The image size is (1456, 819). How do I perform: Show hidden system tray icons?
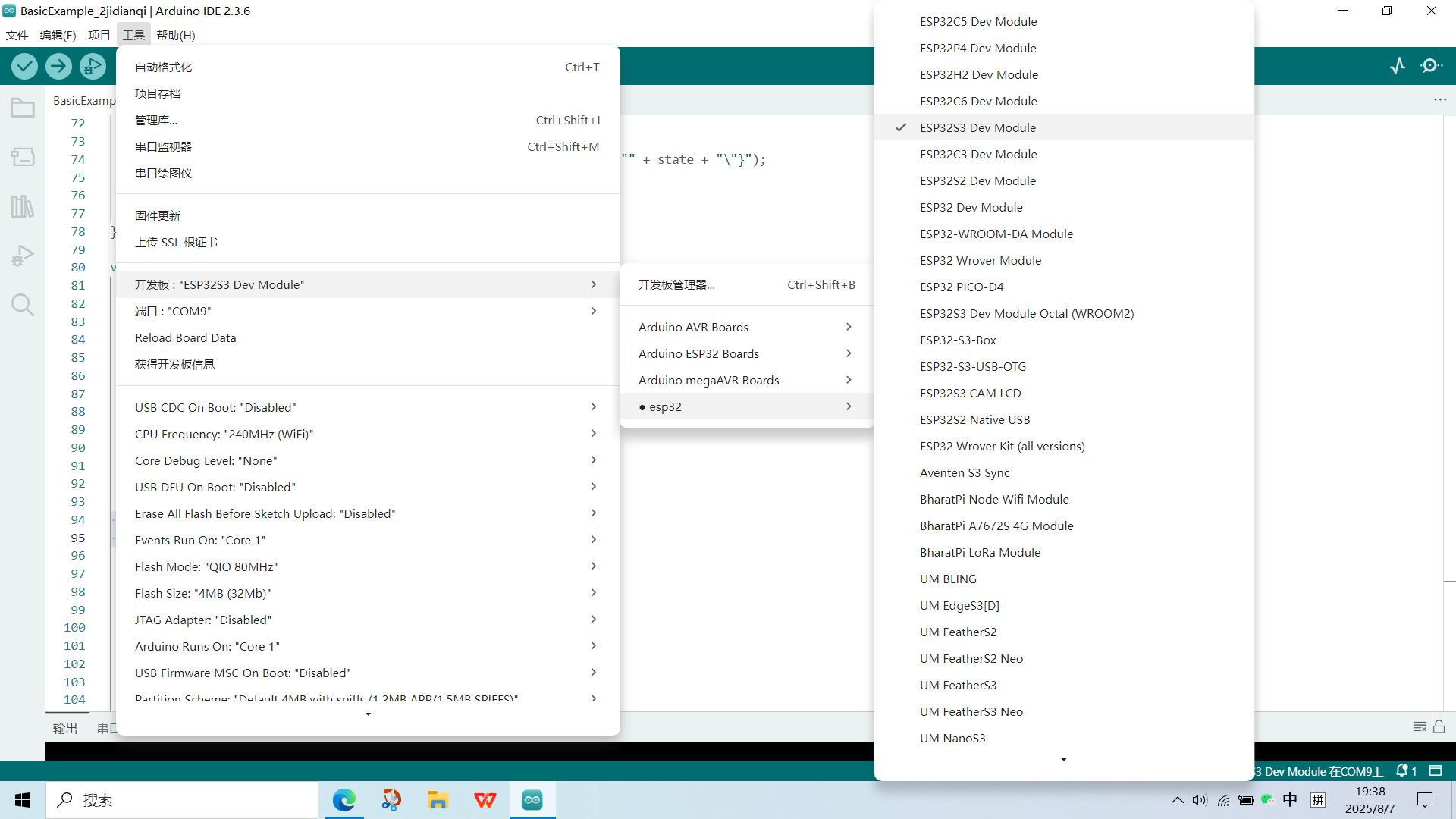1178,800
